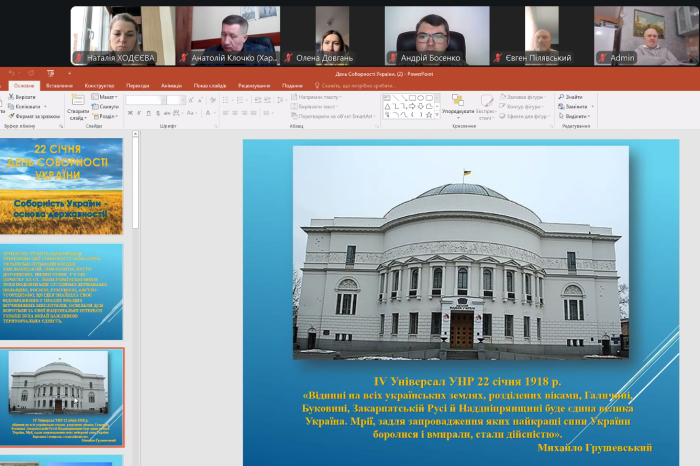Toggle italic text formatting
The image size is (700, 466).
139,114
